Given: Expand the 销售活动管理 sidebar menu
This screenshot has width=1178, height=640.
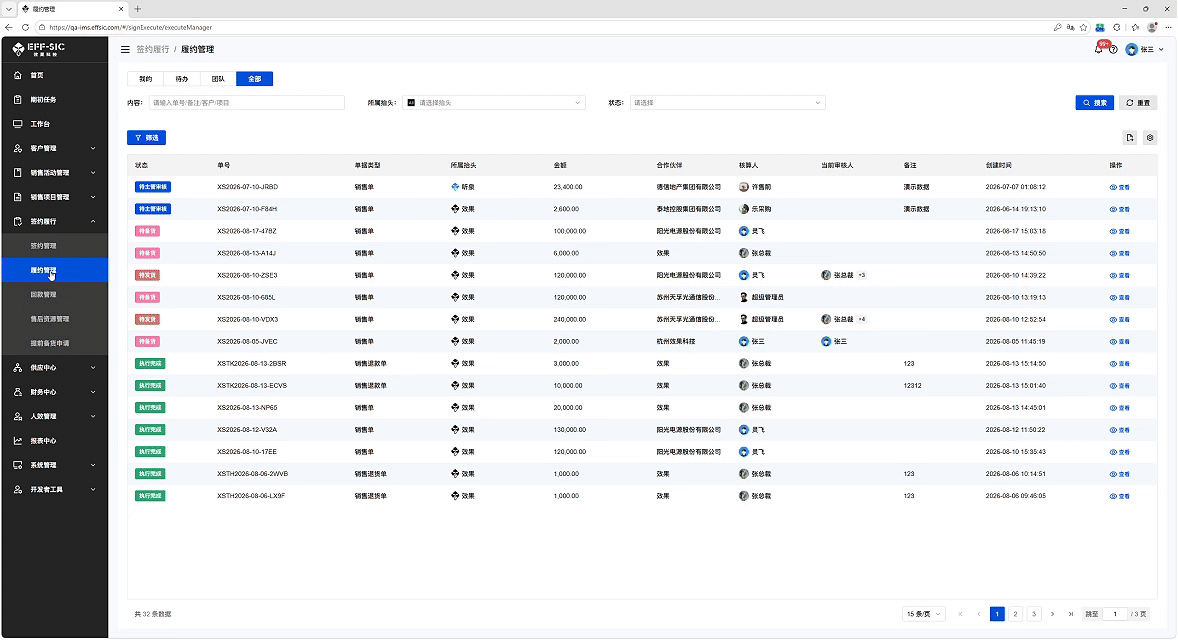Looking at the screenshot, I should (55, 173).
